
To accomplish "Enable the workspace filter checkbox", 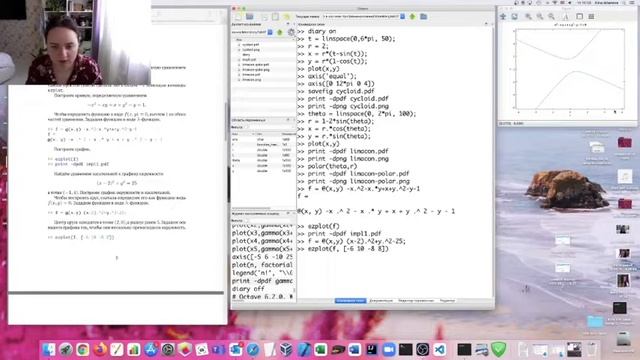I will [246, 127].
